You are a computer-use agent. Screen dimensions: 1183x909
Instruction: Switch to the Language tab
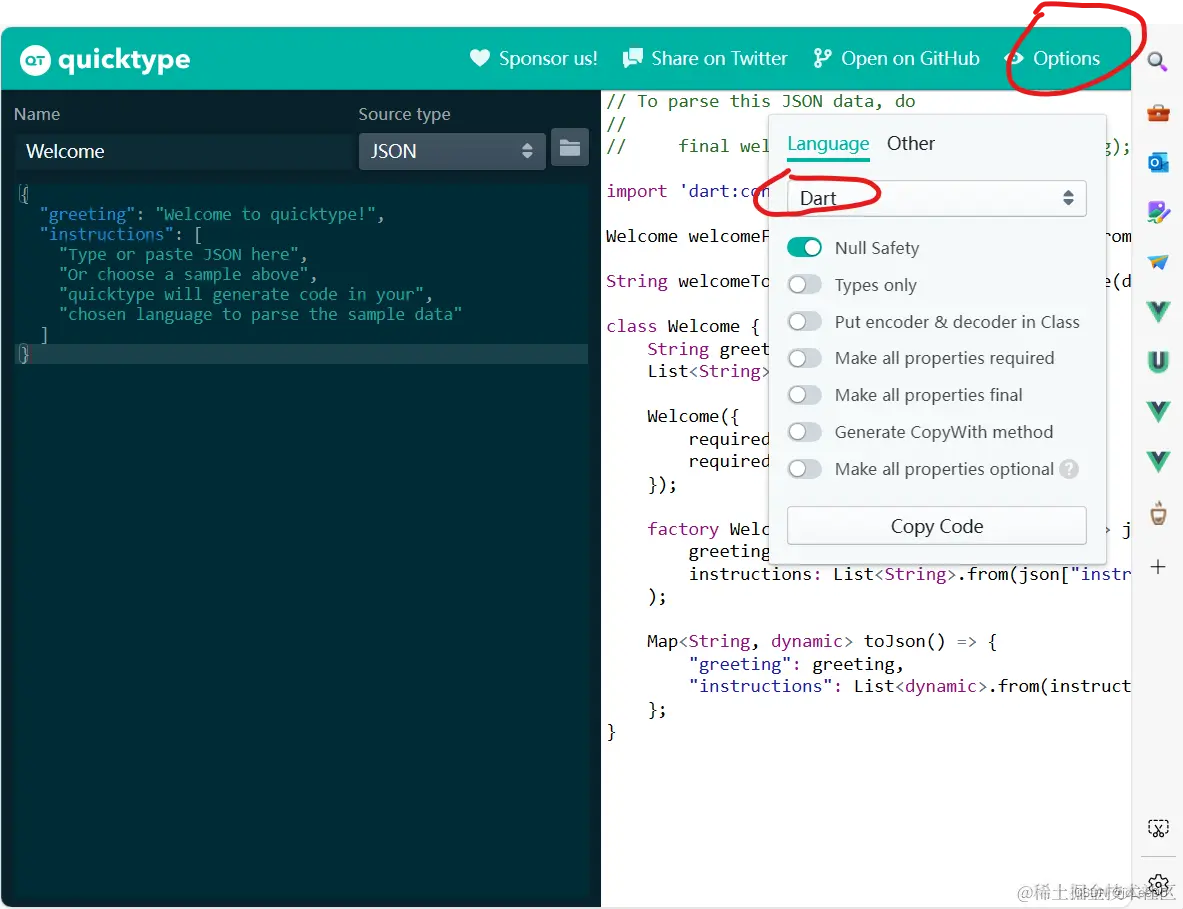[x=828, y=143]
